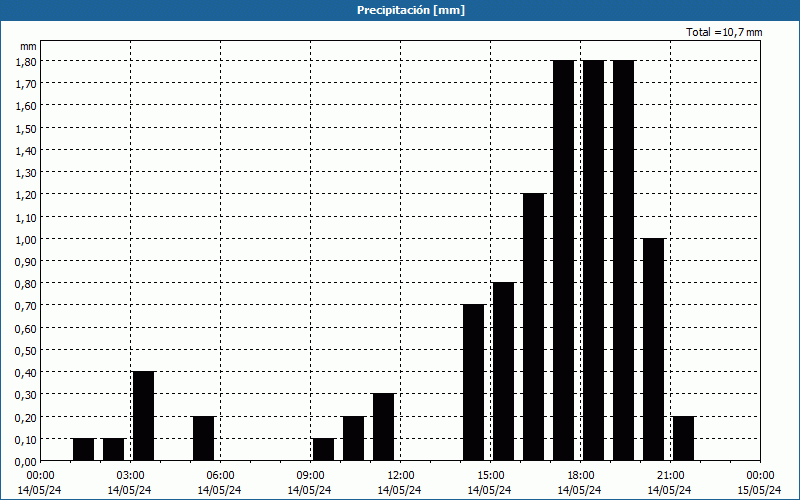
Task: Select the 0,00 y-axis value
Action: pos(26,462)
